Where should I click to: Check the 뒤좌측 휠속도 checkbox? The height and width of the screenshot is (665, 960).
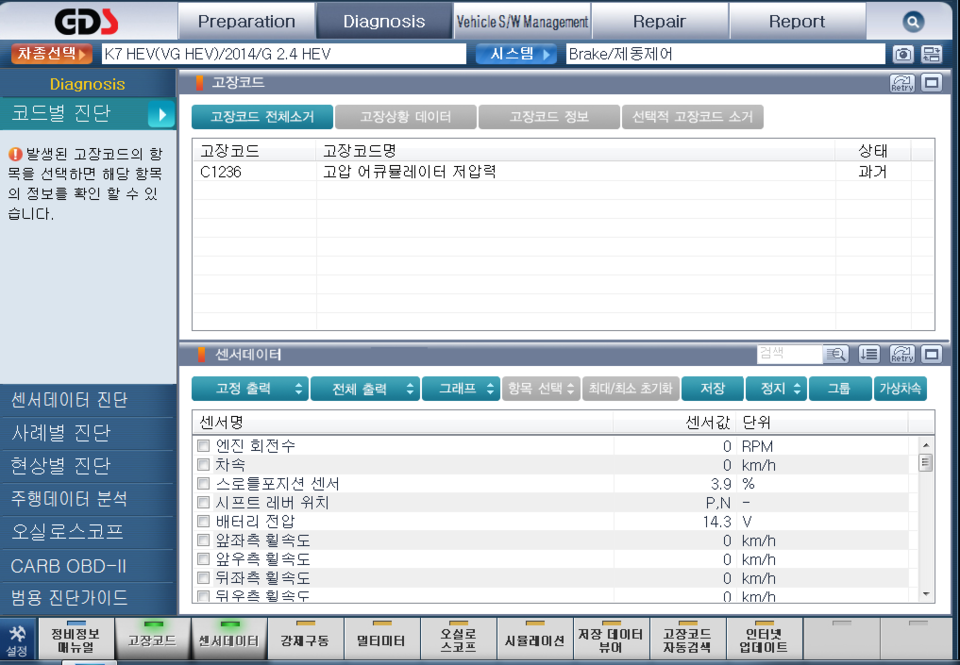(x=203, y=577)
